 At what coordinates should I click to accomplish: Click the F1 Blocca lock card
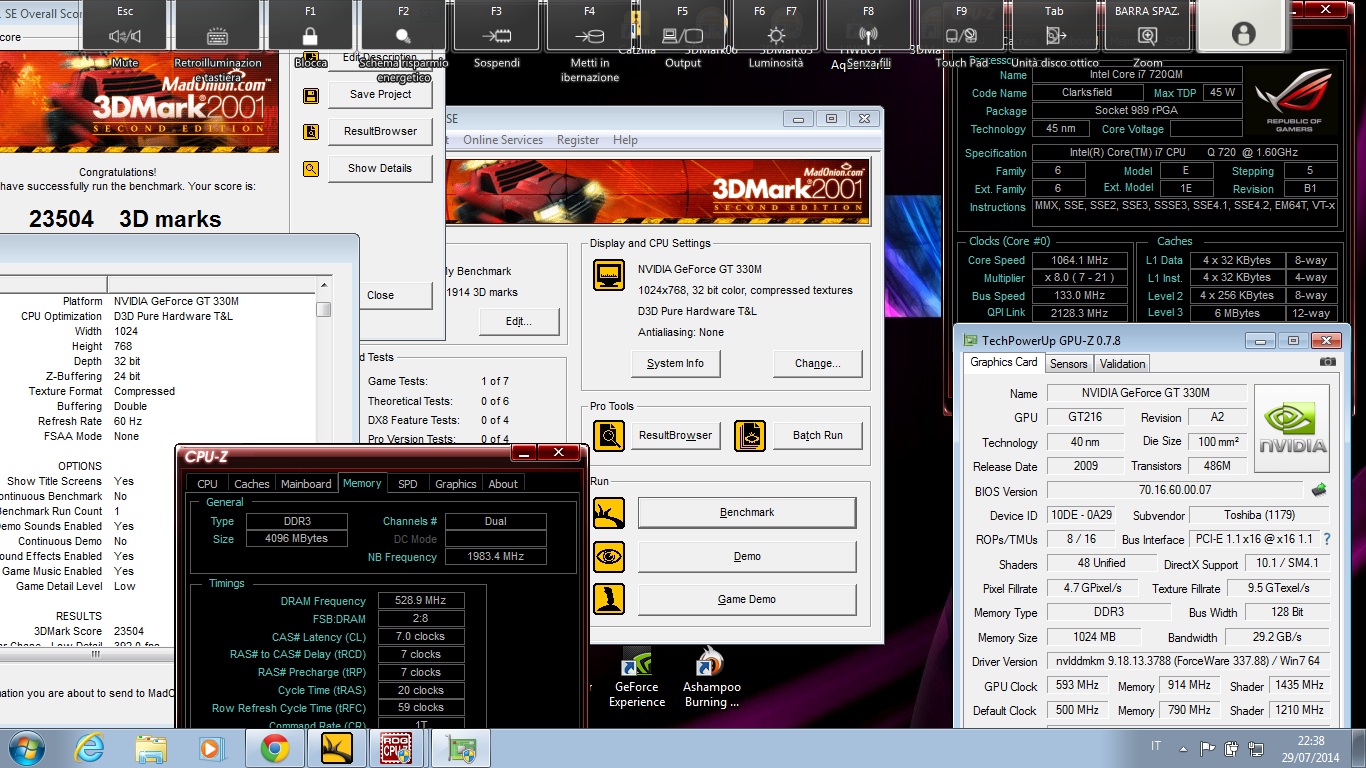click(310, 25)
